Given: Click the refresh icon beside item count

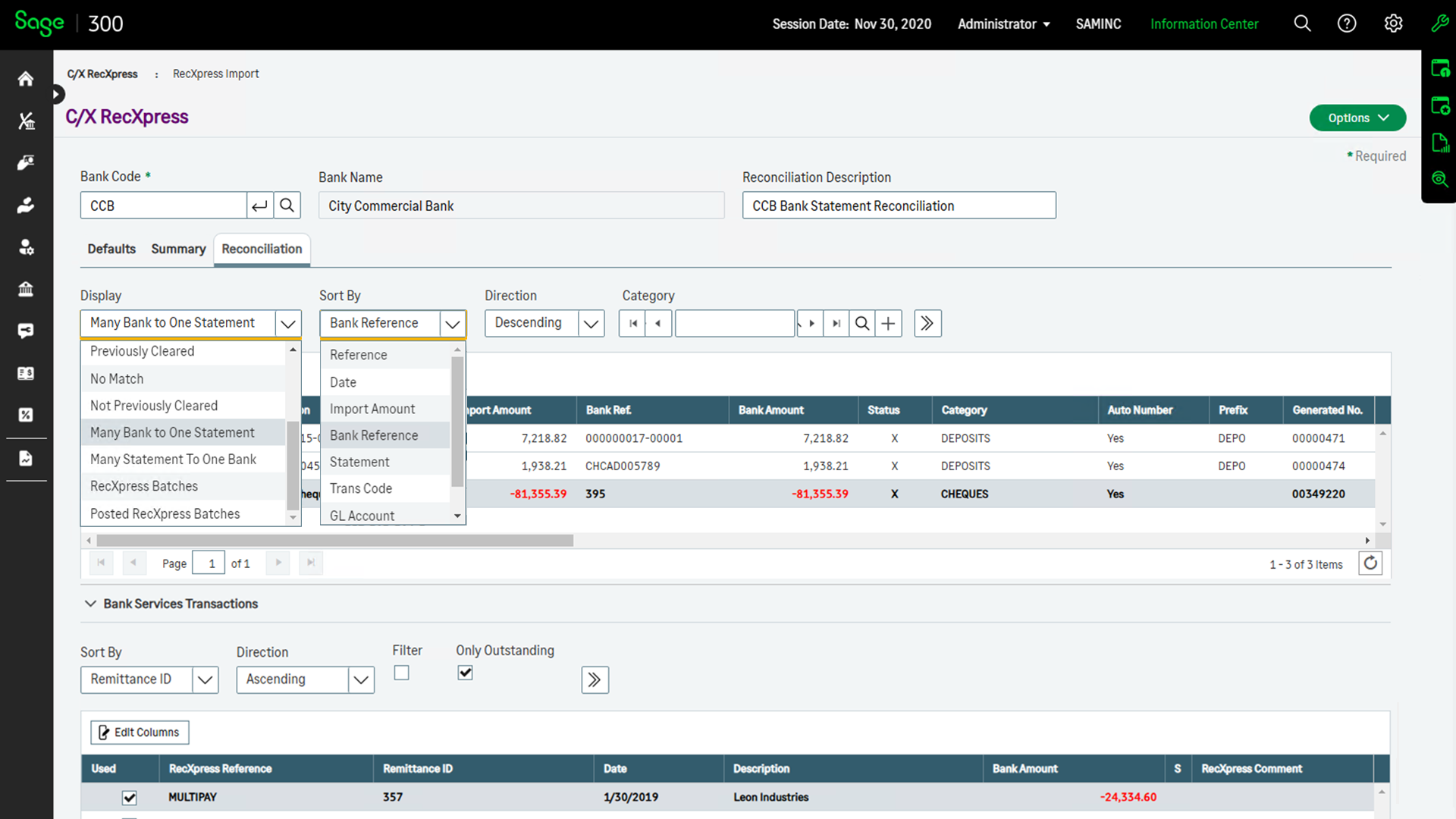Looking at the screenshot, I should 1370,563.
